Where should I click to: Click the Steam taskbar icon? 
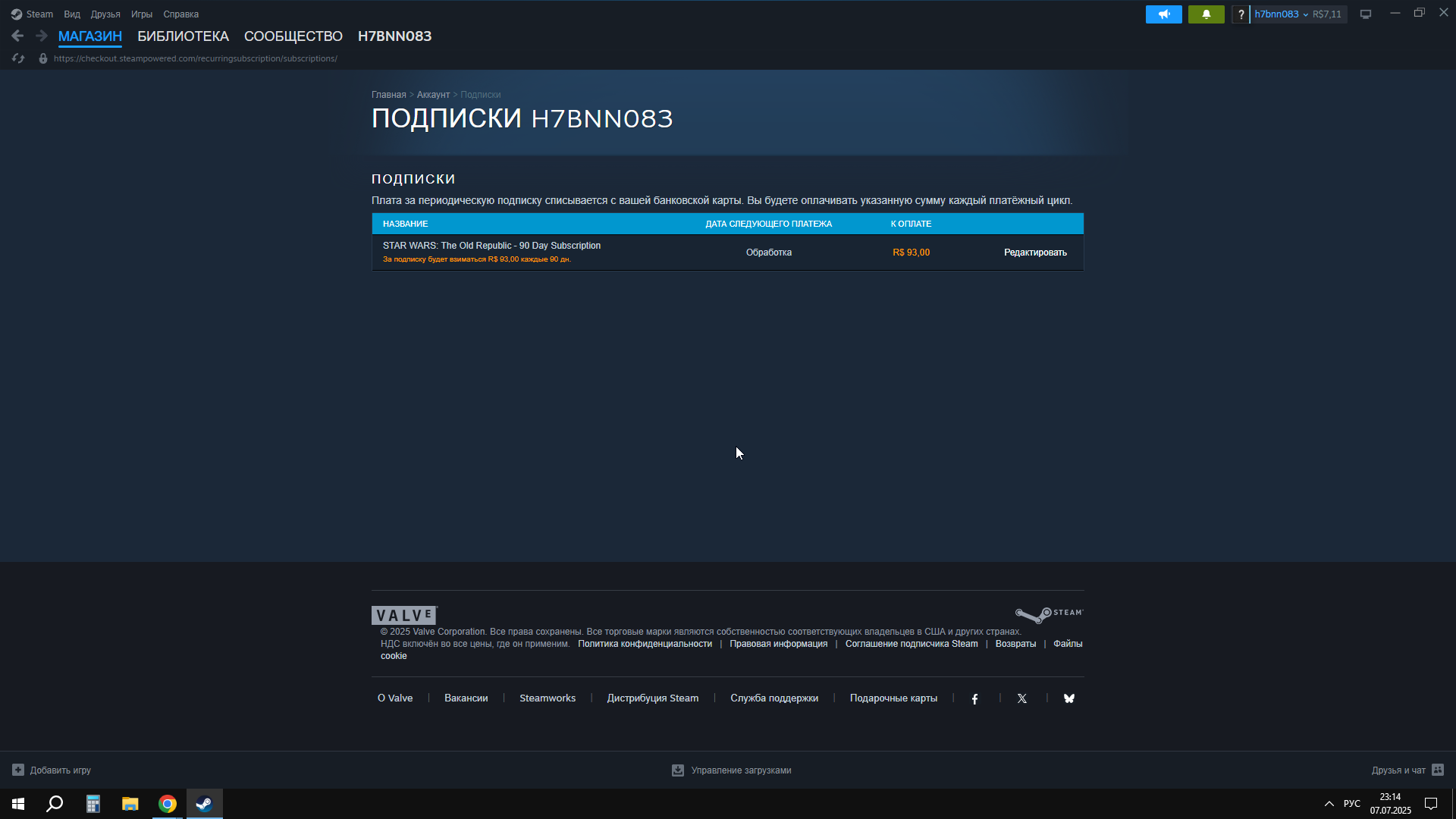tap(205, 804)
